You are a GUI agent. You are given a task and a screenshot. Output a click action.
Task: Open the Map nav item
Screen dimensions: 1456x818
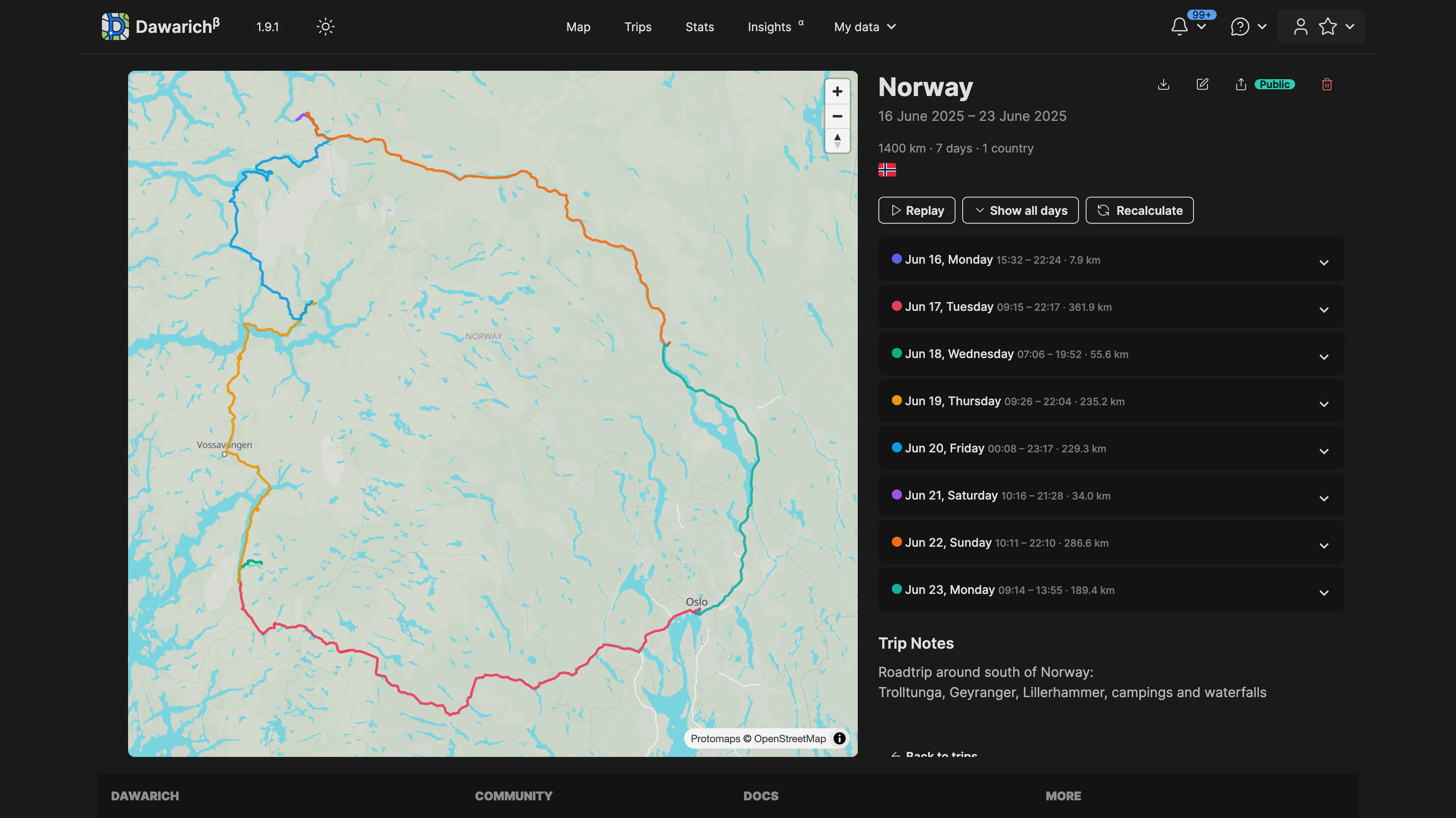(x=578, y=27)
